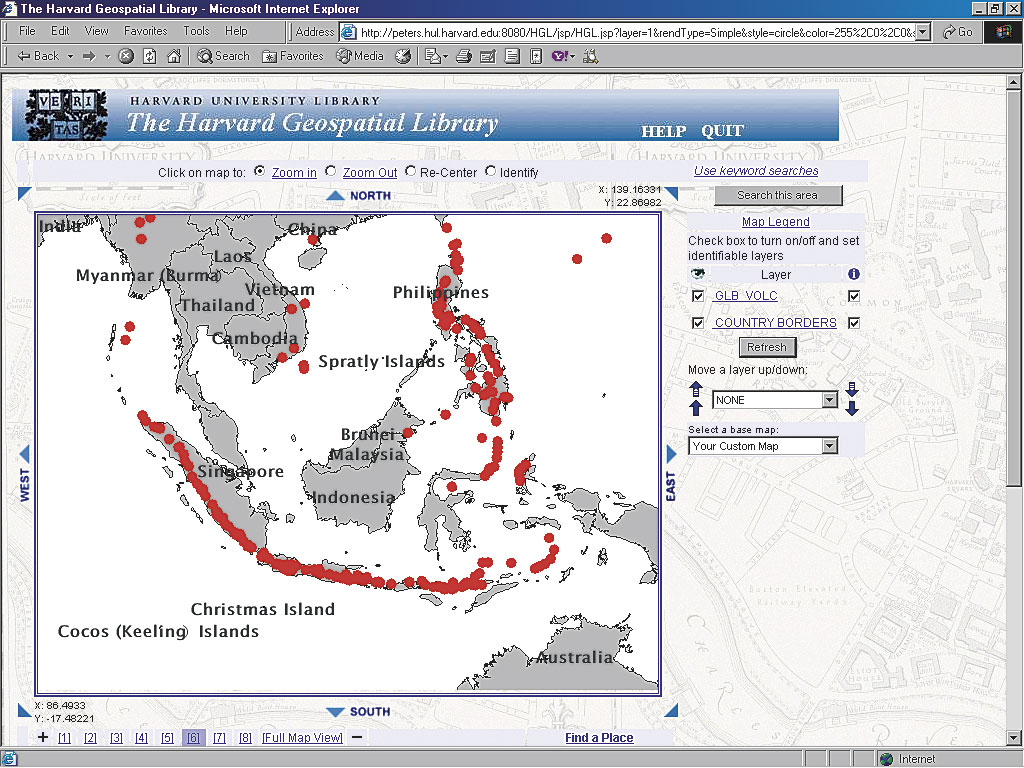The width and height of the screenshot is (1024, 768).
Task: Open the View menu
Action: tap(97, 31)
